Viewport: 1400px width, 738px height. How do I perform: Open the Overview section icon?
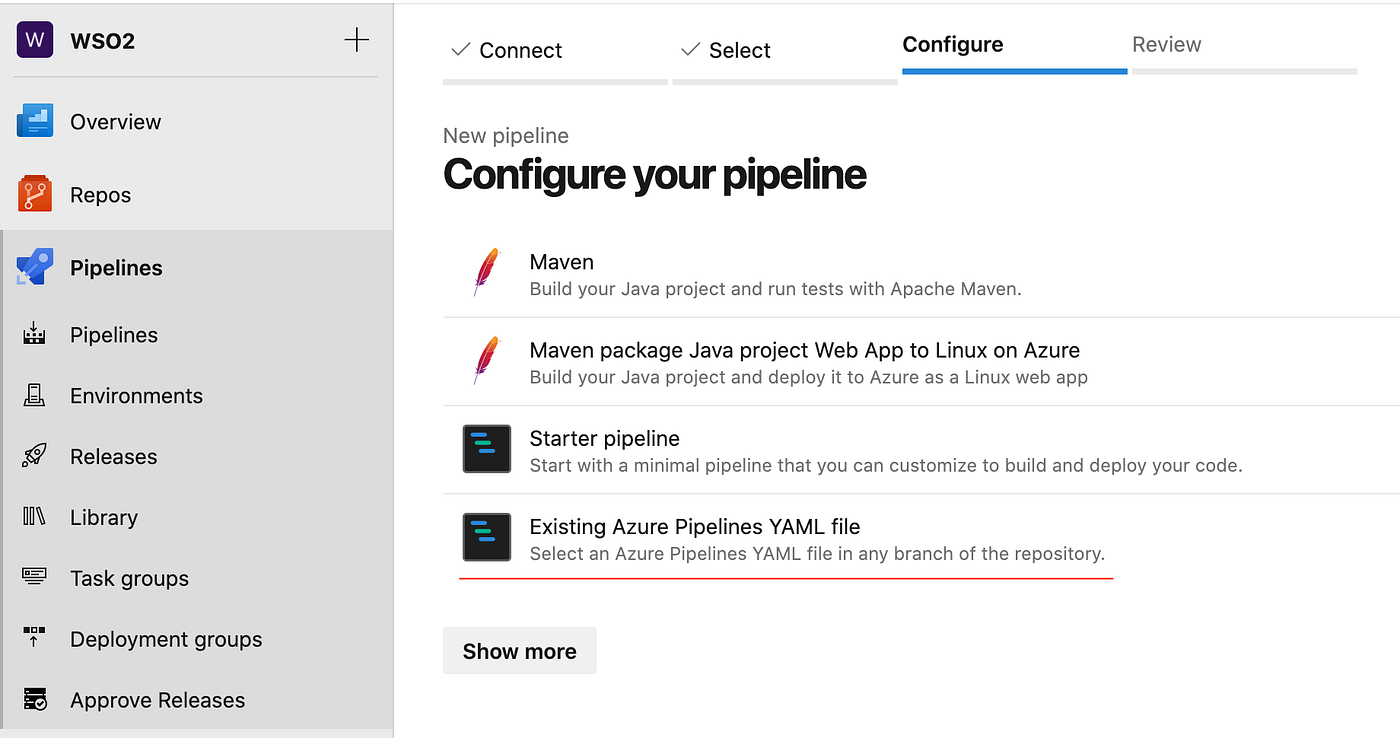tap(35, 122)
